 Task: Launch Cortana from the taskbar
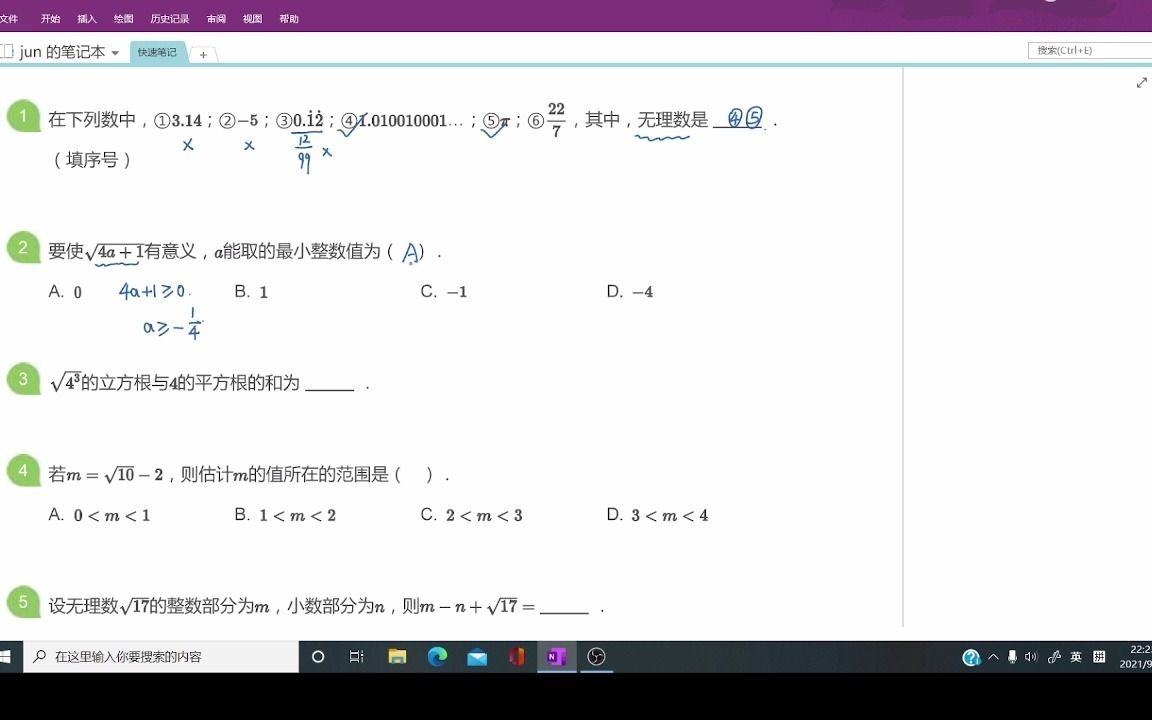tap(318, 658)
